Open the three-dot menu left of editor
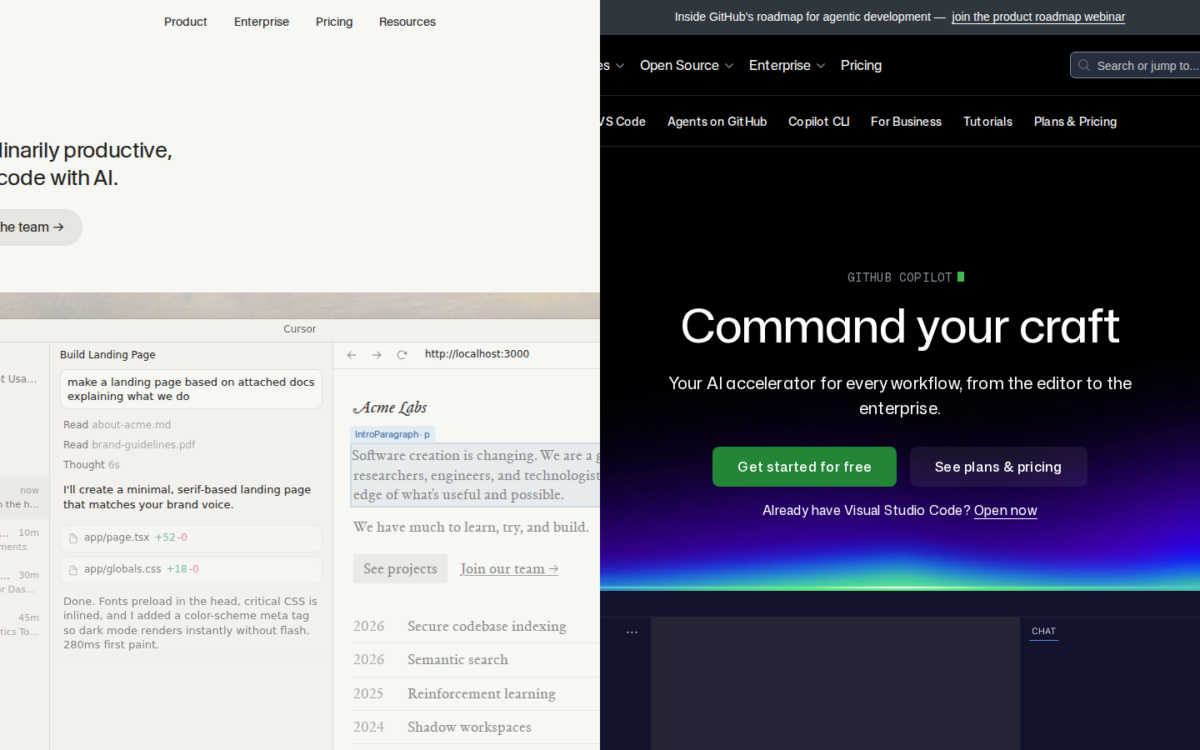The image size is (1200, 750). coord(631,632)
